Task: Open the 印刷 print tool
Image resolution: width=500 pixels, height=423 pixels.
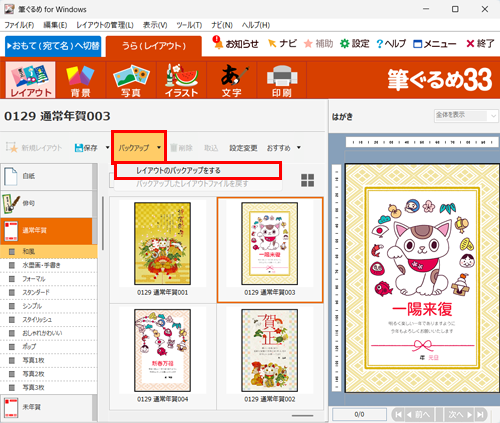Action: pos(282,80)
